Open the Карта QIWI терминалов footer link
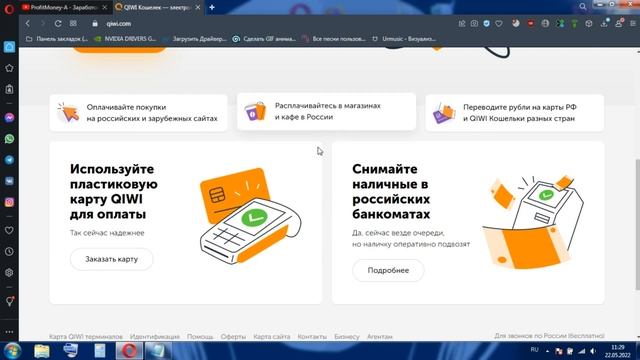Screen dimensions: 640x360 [86, 337]
